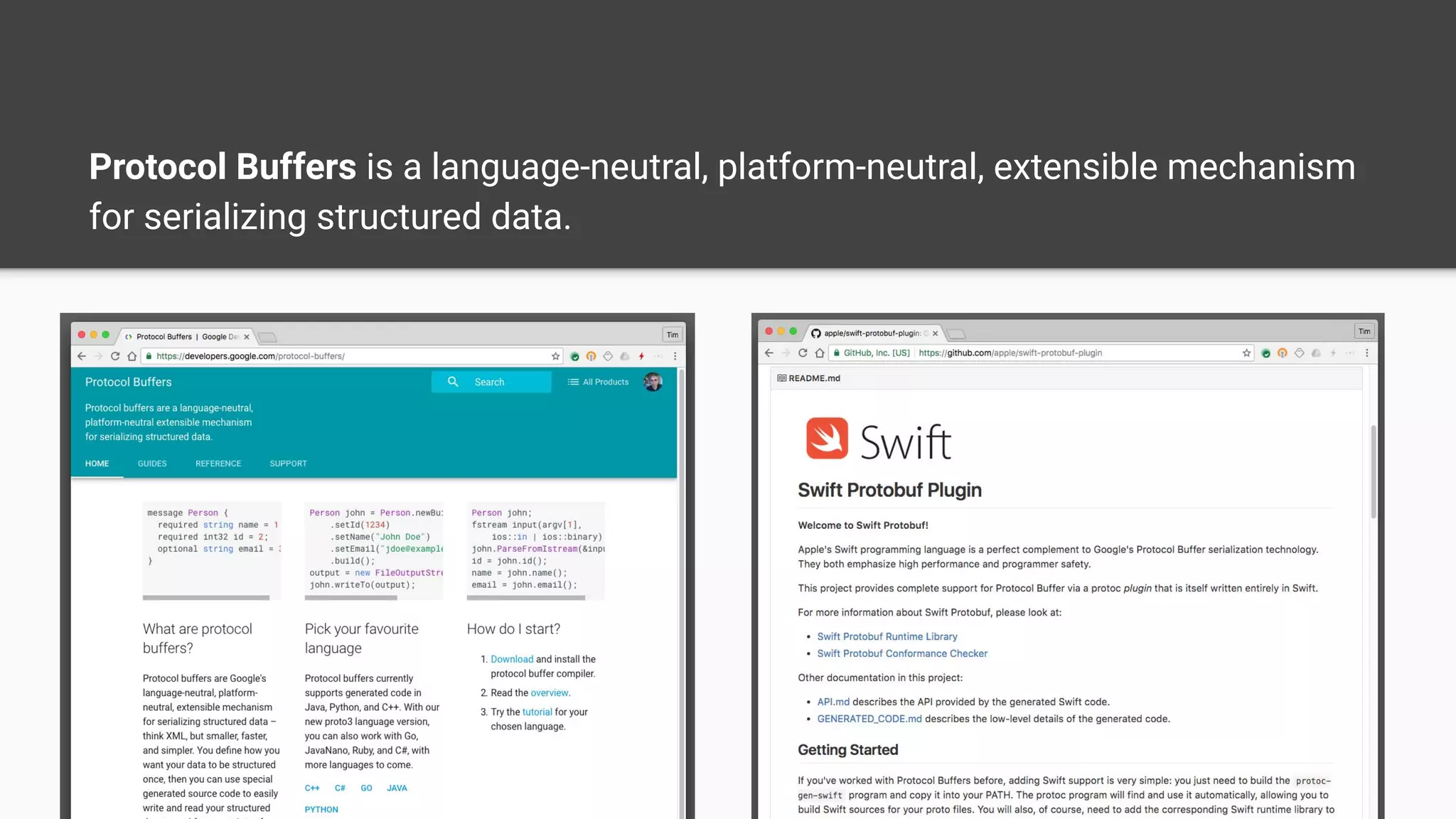Open the C# language link
Viewport: 1456px width, 819px height.
pyautogui.click(x=340, y=788)
